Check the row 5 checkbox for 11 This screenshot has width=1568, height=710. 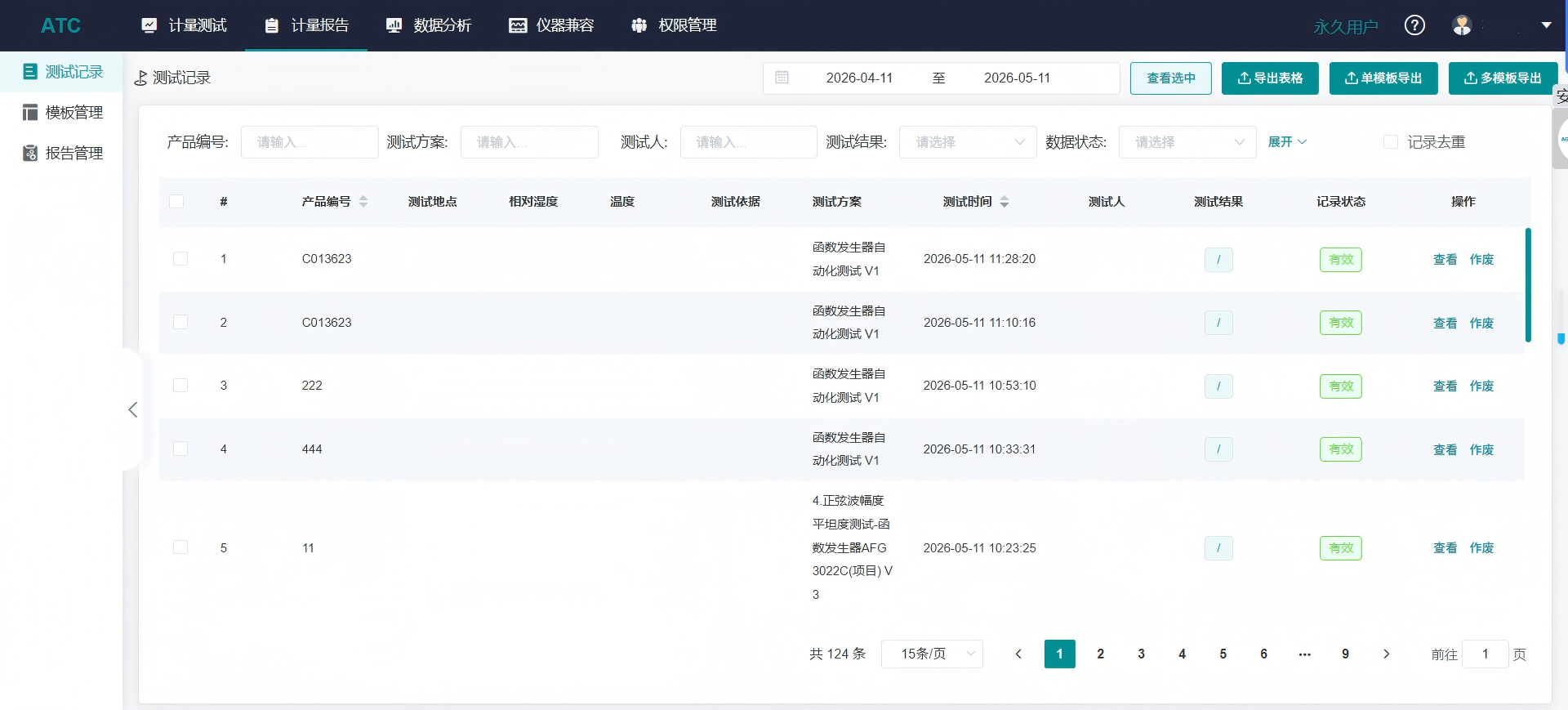tap(180, 547)
